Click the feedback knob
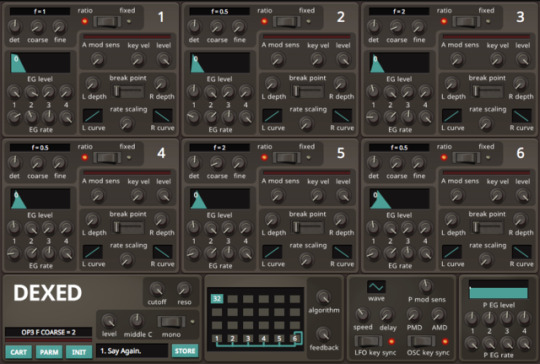Image resolution: width=540 pixels, height=364 pixels. tap(323, 334)
